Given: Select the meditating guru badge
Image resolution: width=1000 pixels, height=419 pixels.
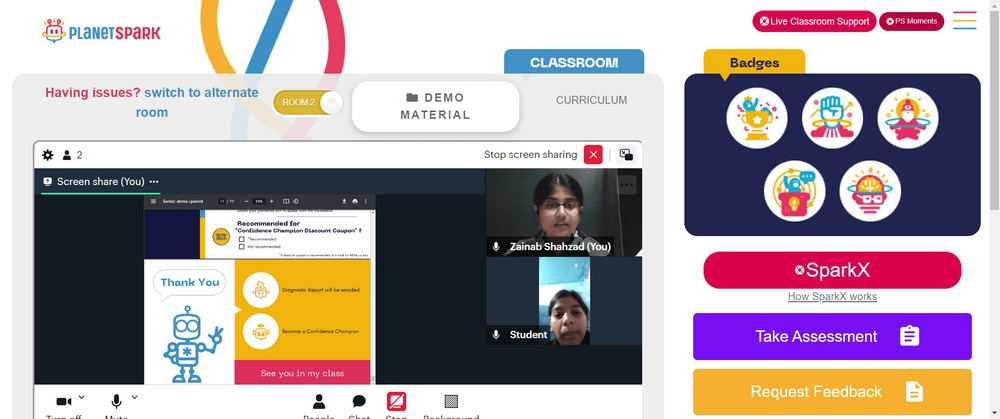Looking at the screenshot, I should click(x=908, y=118).
